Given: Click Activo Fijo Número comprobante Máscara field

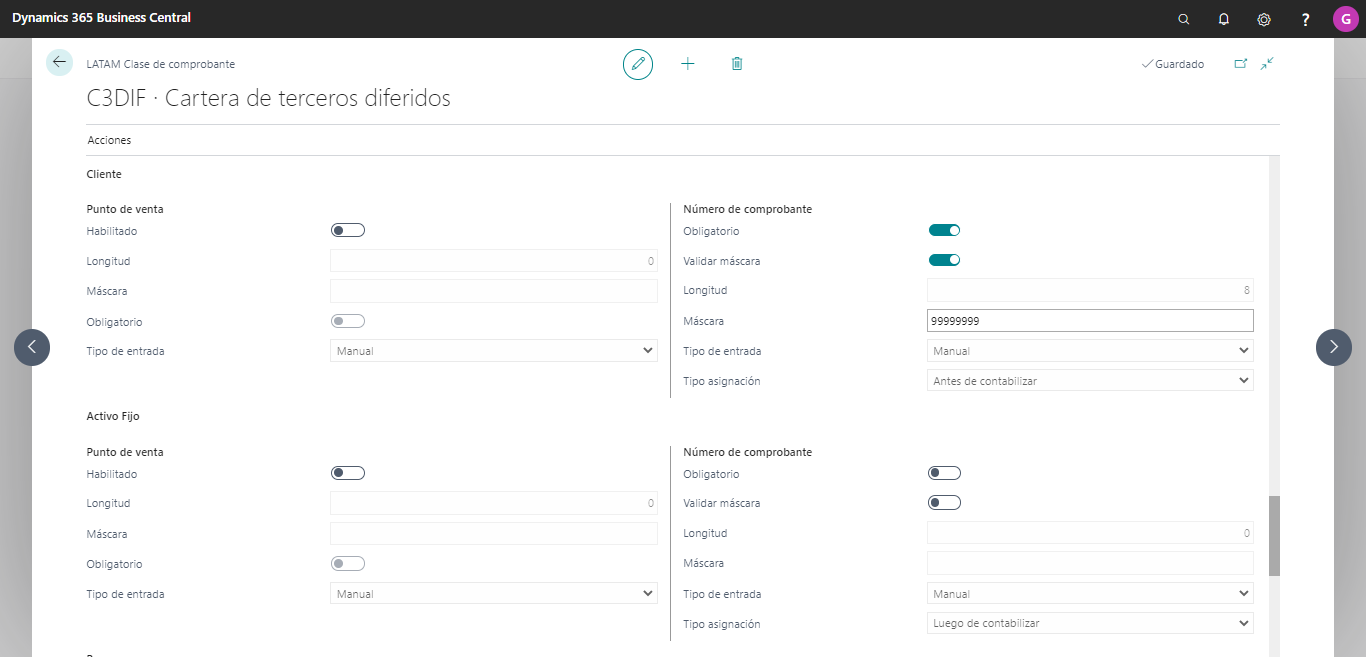Looking at the screenshot, I should point(1090,563).
